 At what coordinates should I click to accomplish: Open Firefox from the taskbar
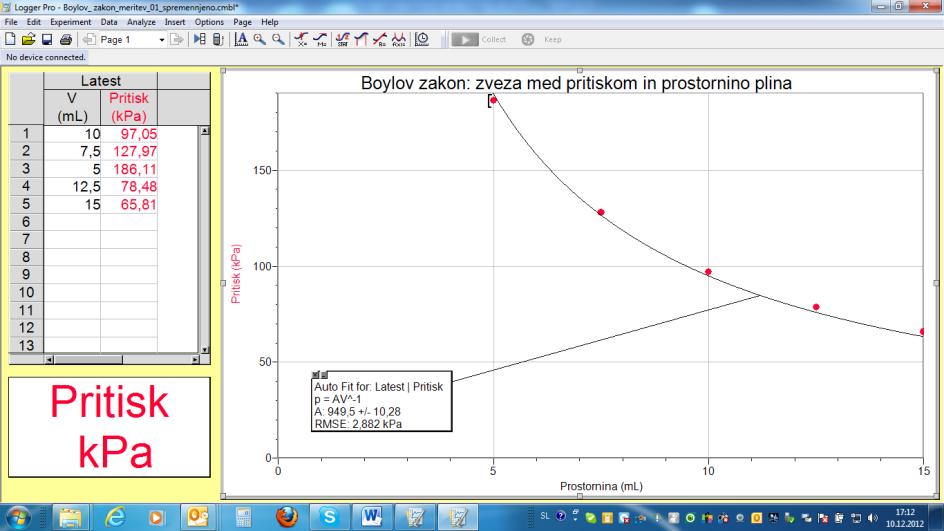(x=287, y=517)
